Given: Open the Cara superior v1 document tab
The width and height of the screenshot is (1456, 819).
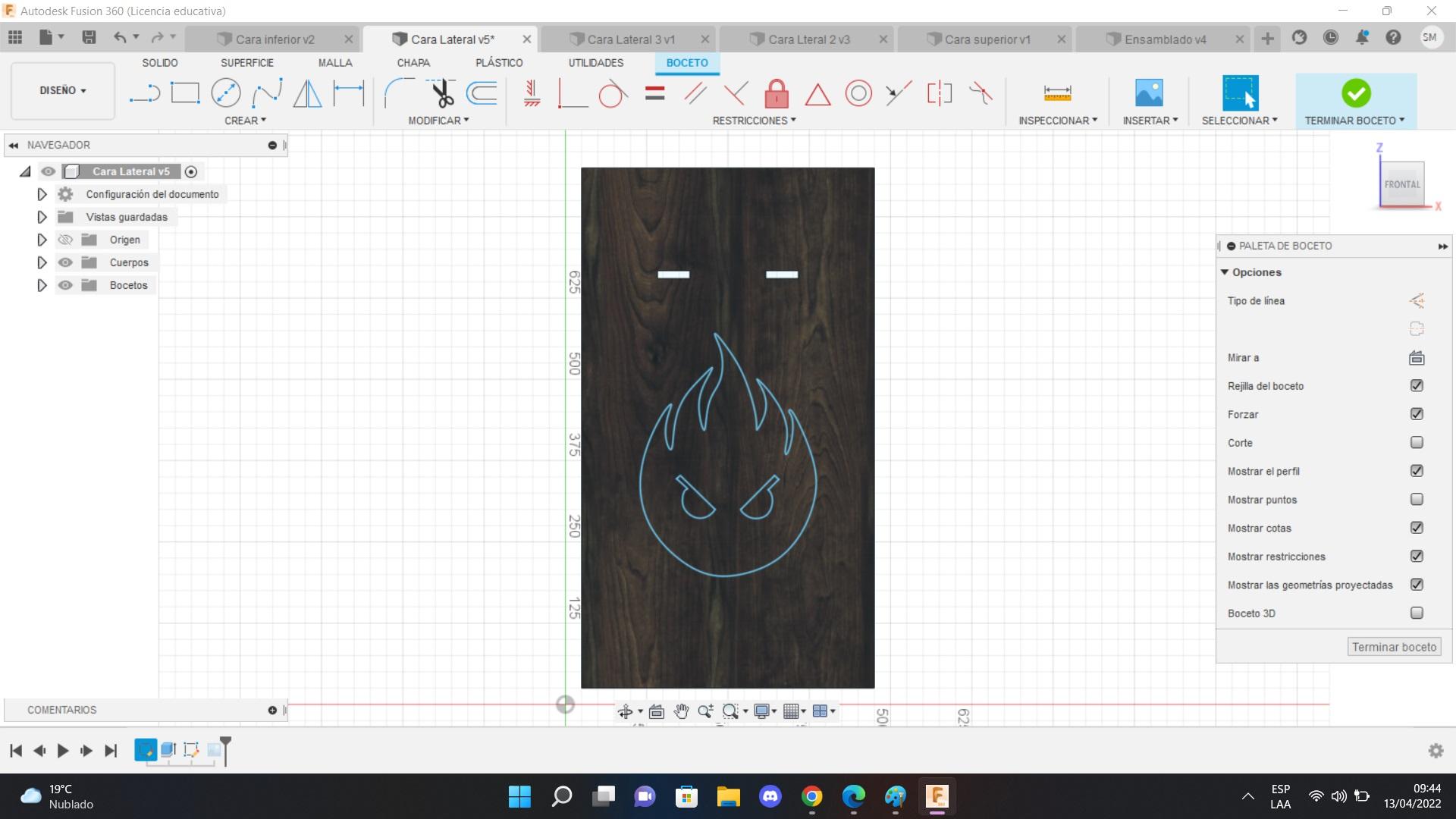Looking at the screenshot, I should 986,39.
